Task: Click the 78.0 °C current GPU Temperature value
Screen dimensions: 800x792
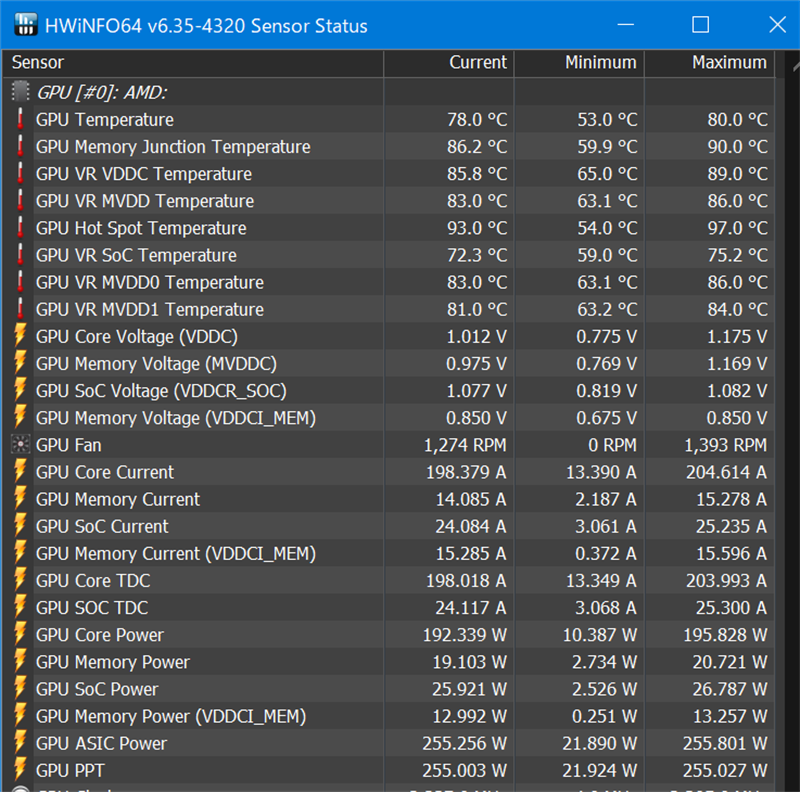Action: point(477,119)
